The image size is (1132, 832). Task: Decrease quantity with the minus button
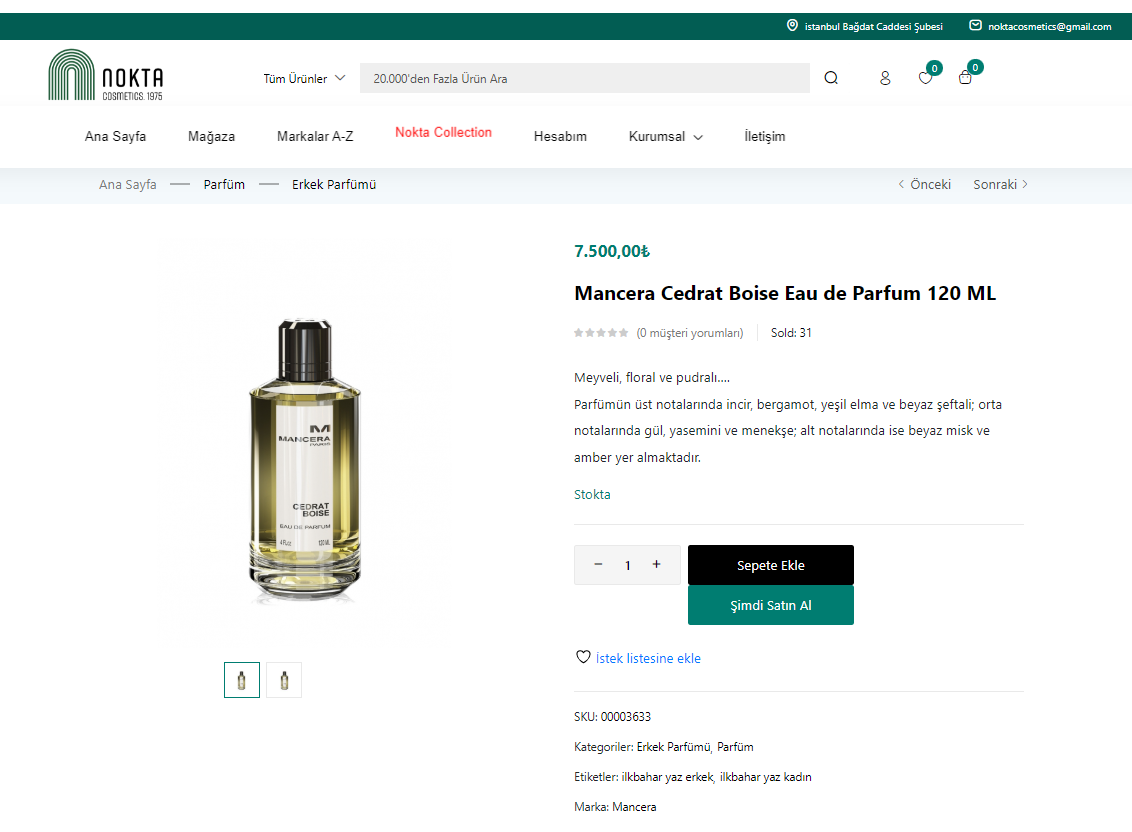pyautogui.click(x=598, y=564)
